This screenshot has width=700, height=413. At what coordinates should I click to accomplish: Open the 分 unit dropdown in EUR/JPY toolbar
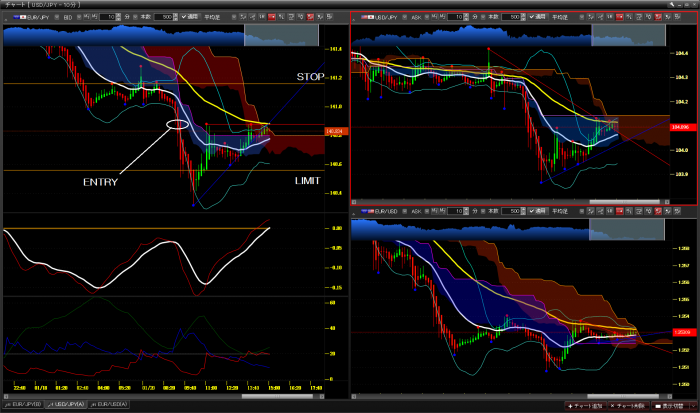click(x=135, y=17)
